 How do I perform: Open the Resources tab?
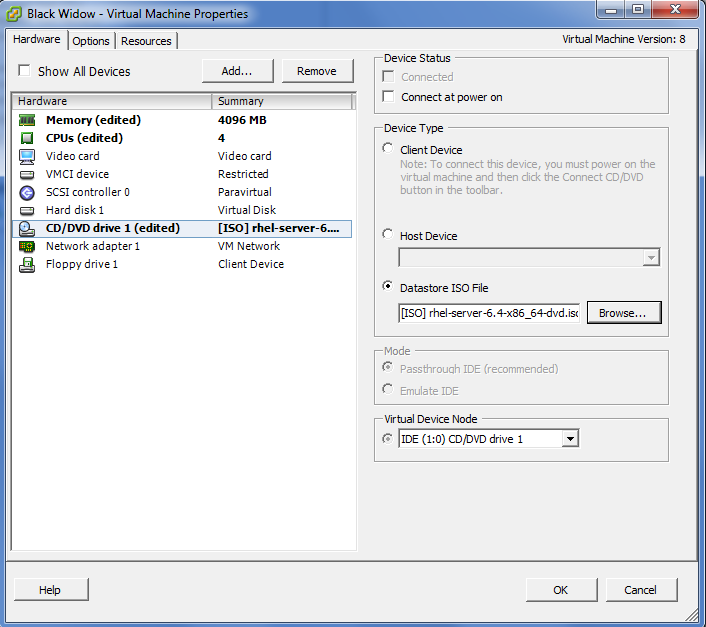click(x=146, y=41)
